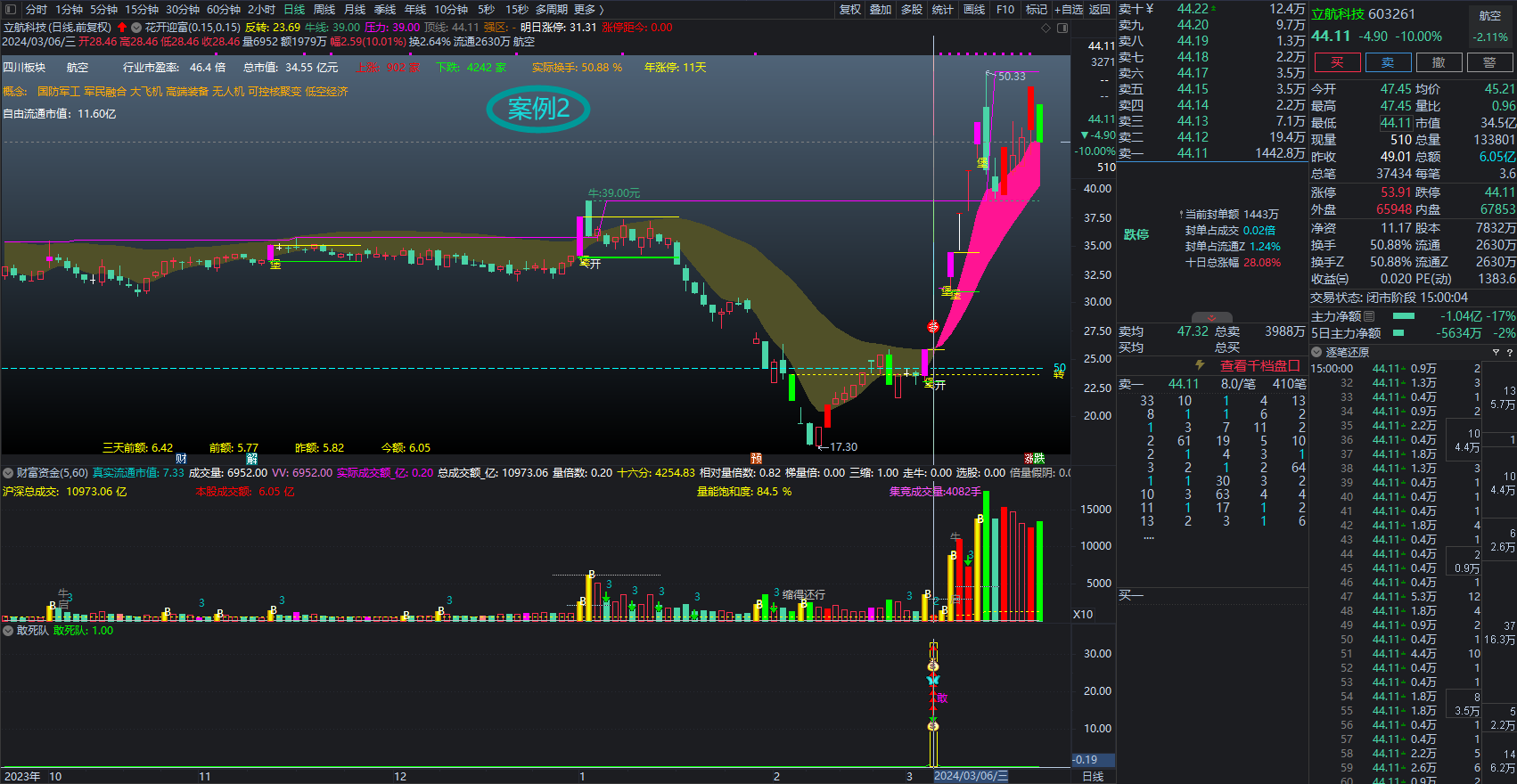
Task: Collapse the 敢死队 indicator panel
Action: click(8, 631)
